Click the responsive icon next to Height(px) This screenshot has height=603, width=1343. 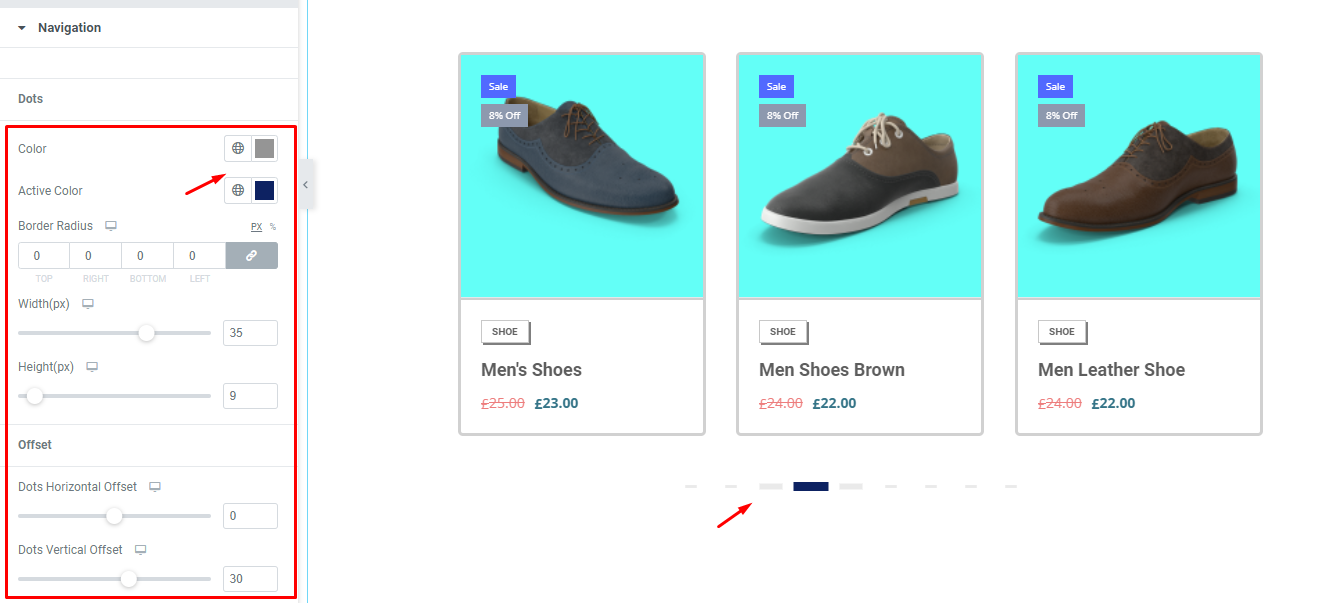pos(92,366)
